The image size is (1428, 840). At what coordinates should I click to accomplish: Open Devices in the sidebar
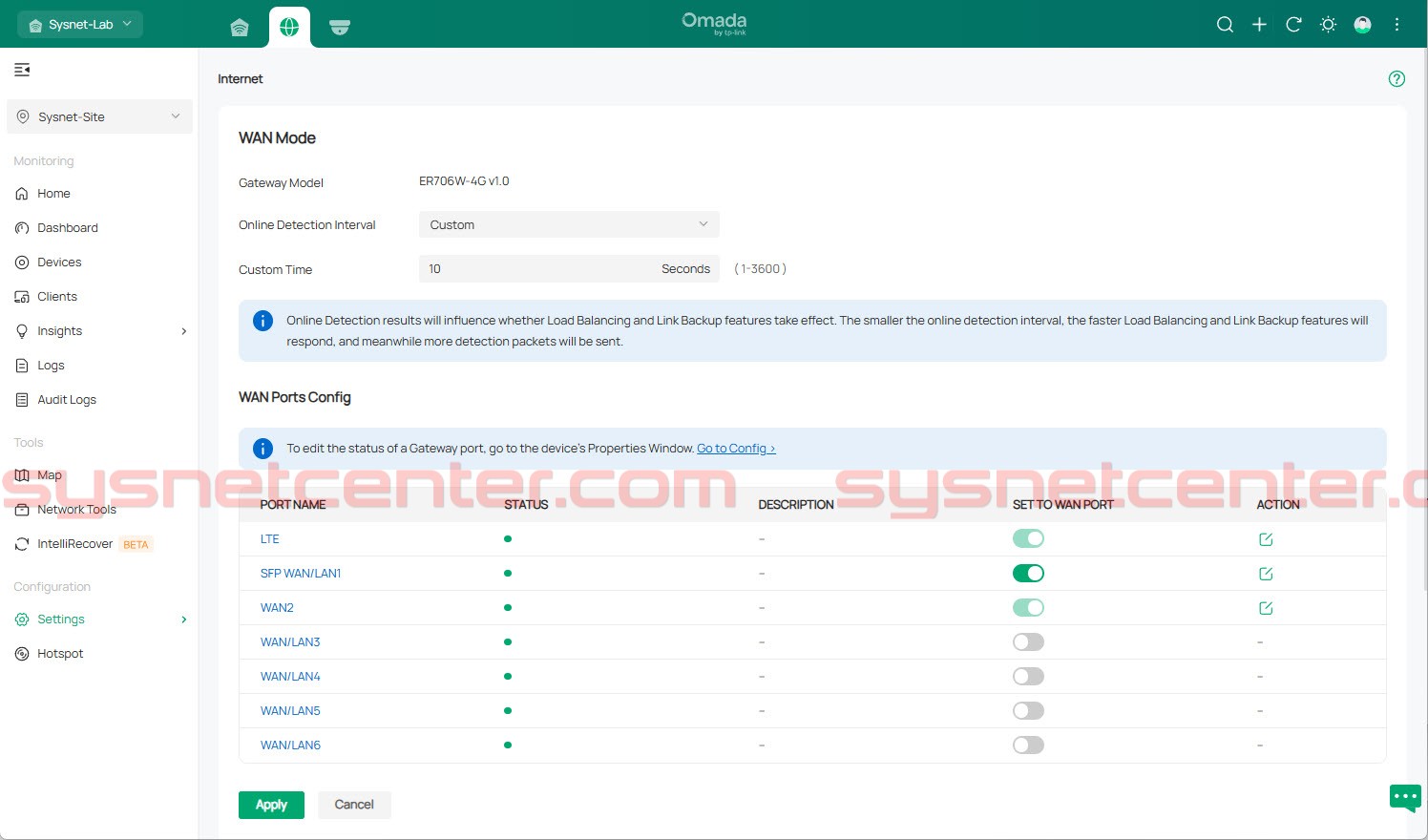coord(59,262)
